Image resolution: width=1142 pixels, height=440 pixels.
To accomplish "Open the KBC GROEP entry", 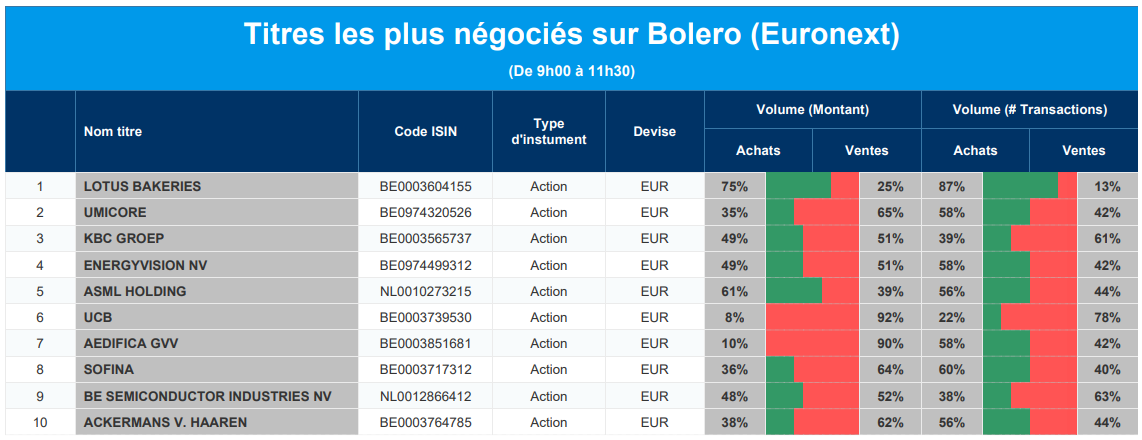I will pyautogui.click(x=124, y=239).
